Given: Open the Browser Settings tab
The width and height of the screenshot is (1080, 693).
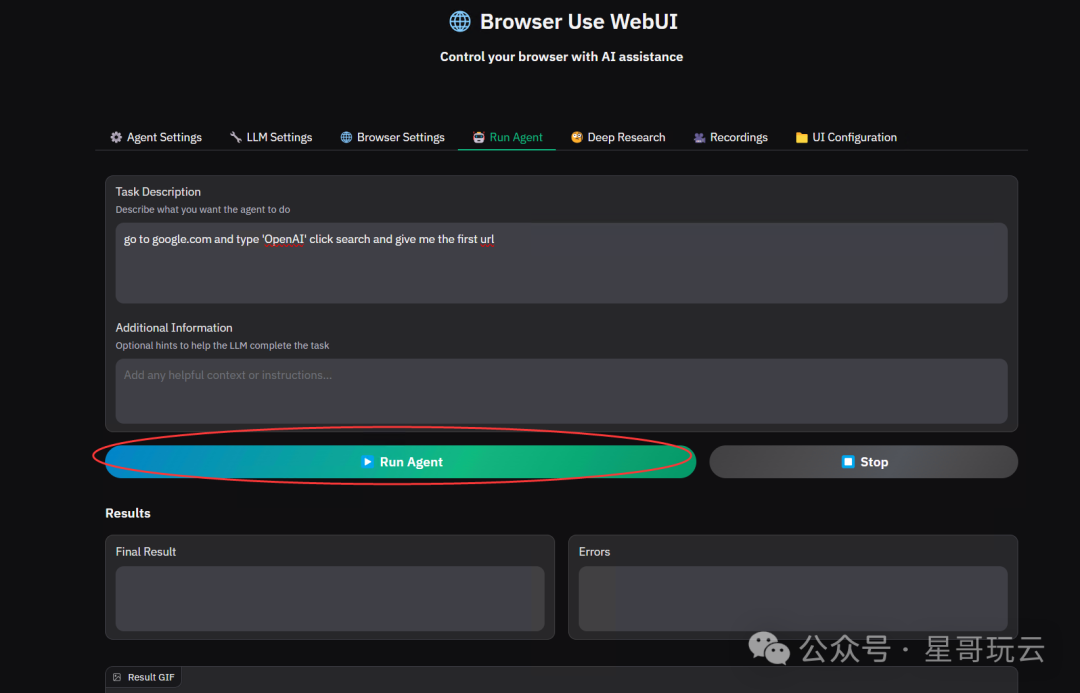Looking at the screenshot, I should (x=393, y=137).
